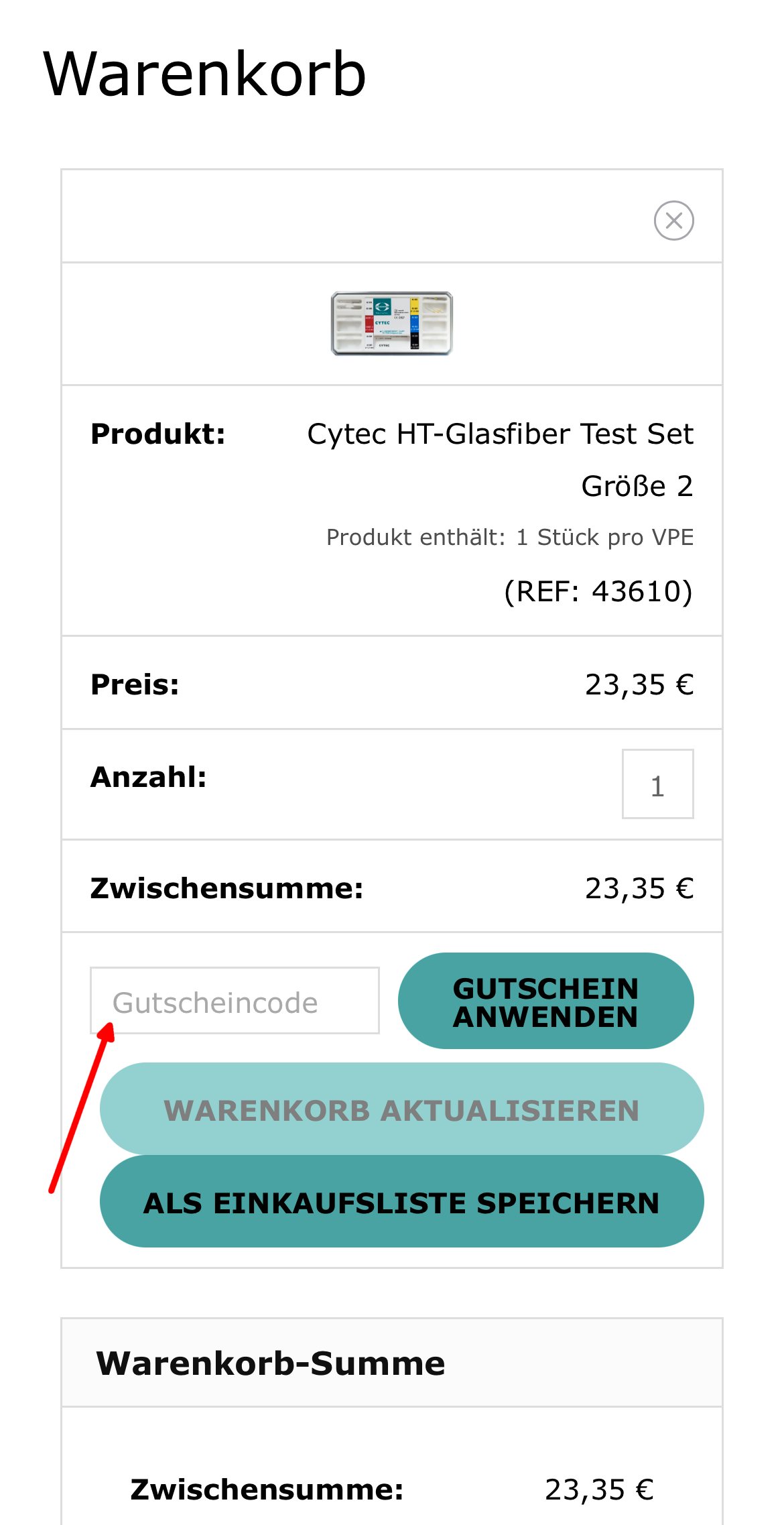Open the Cytec HT-Glasfiber Test Set product link

click(500, 460)
